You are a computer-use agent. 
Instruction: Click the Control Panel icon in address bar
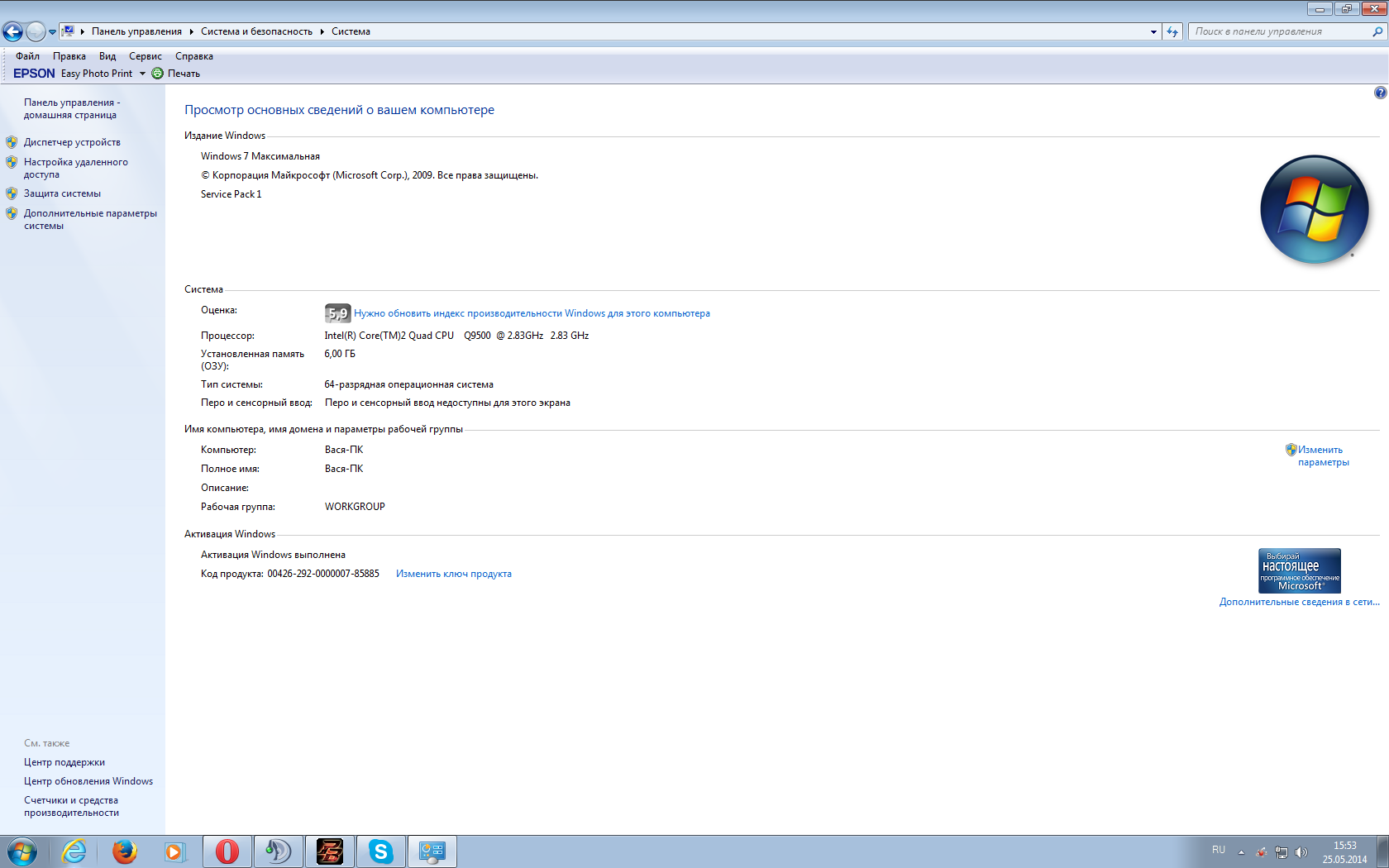[x=68, y=31]
